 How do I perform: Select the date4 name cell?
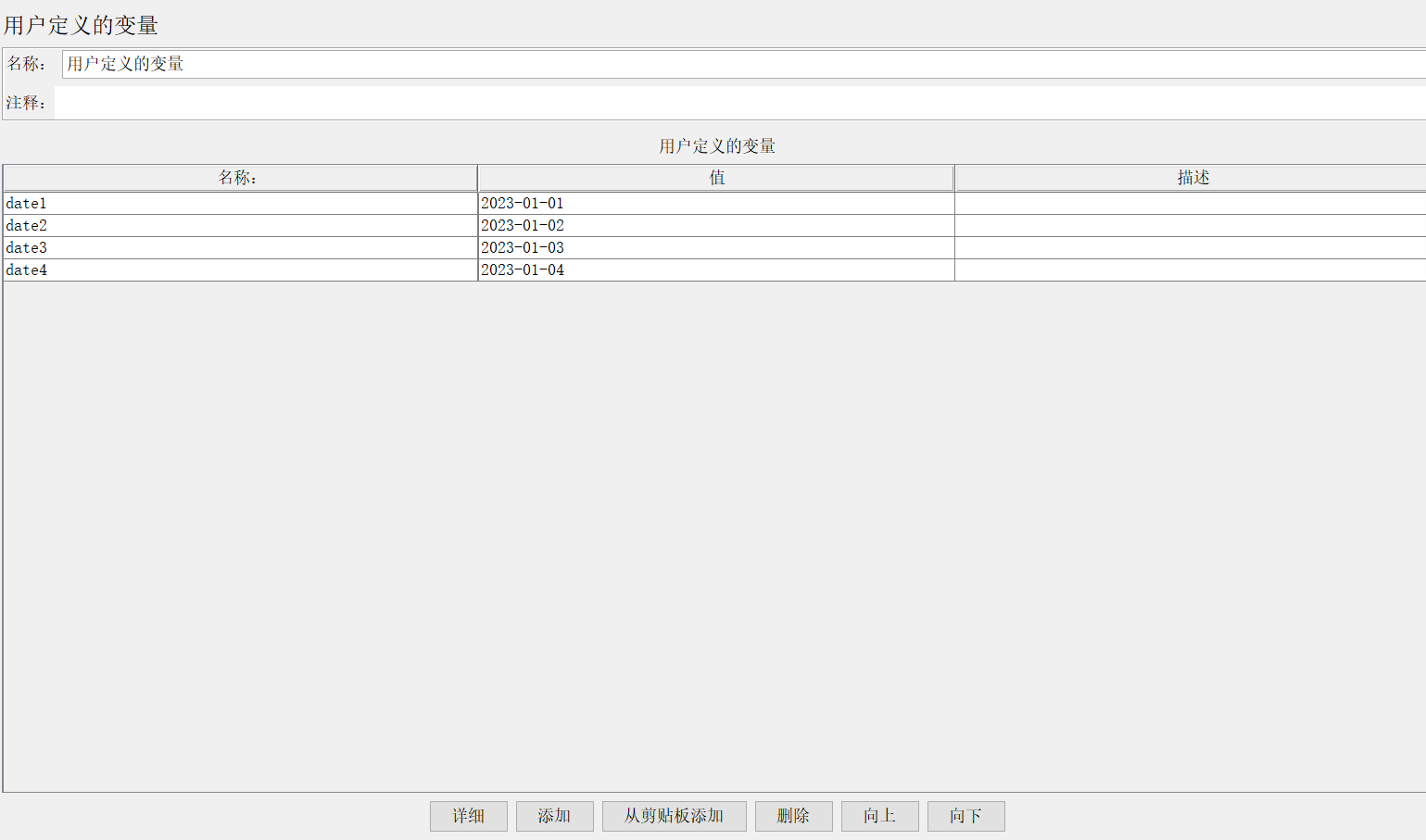pos(240,270)
